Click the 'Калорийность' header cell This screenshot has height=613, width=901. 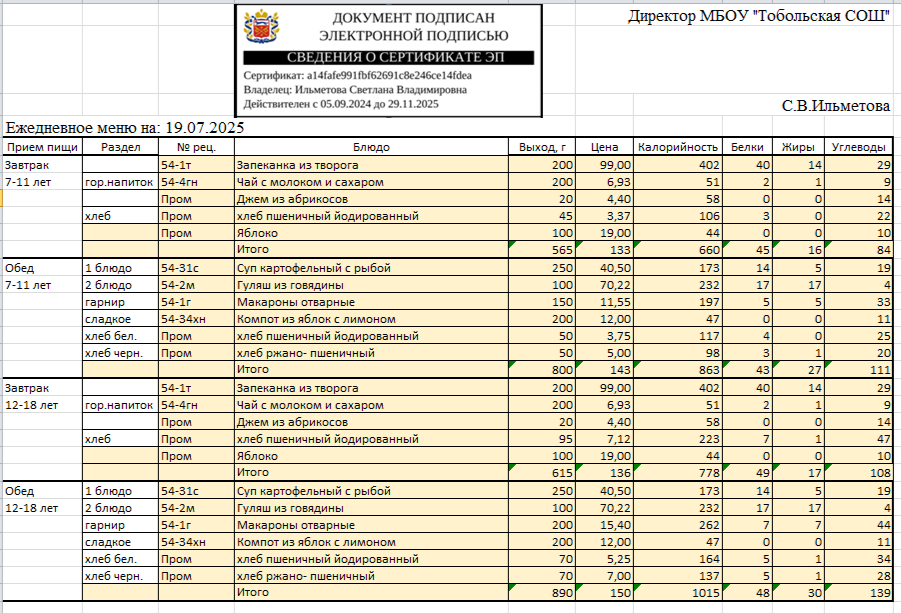[677, 147]
